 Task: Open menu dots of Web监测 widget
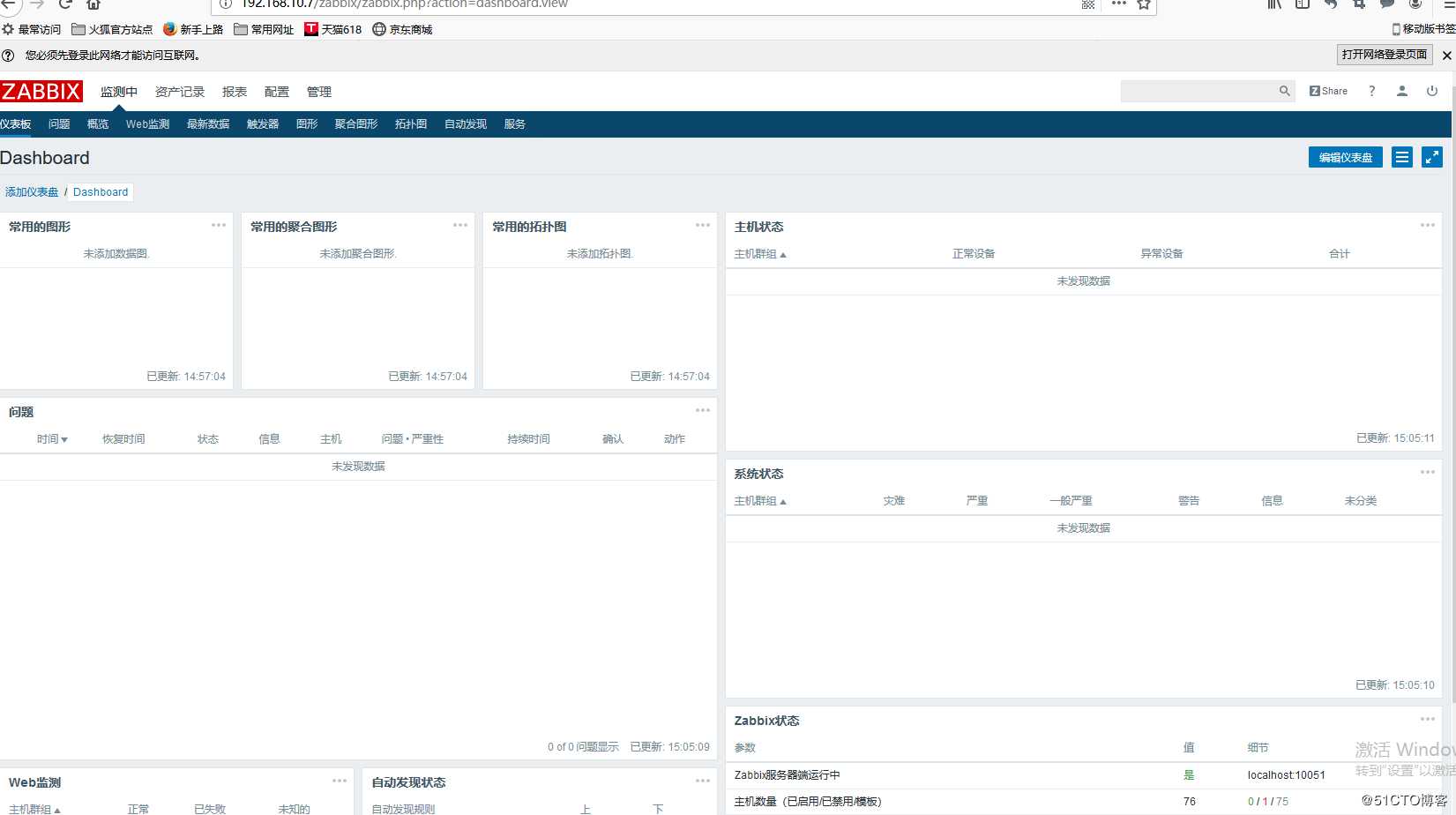point(340,781)
